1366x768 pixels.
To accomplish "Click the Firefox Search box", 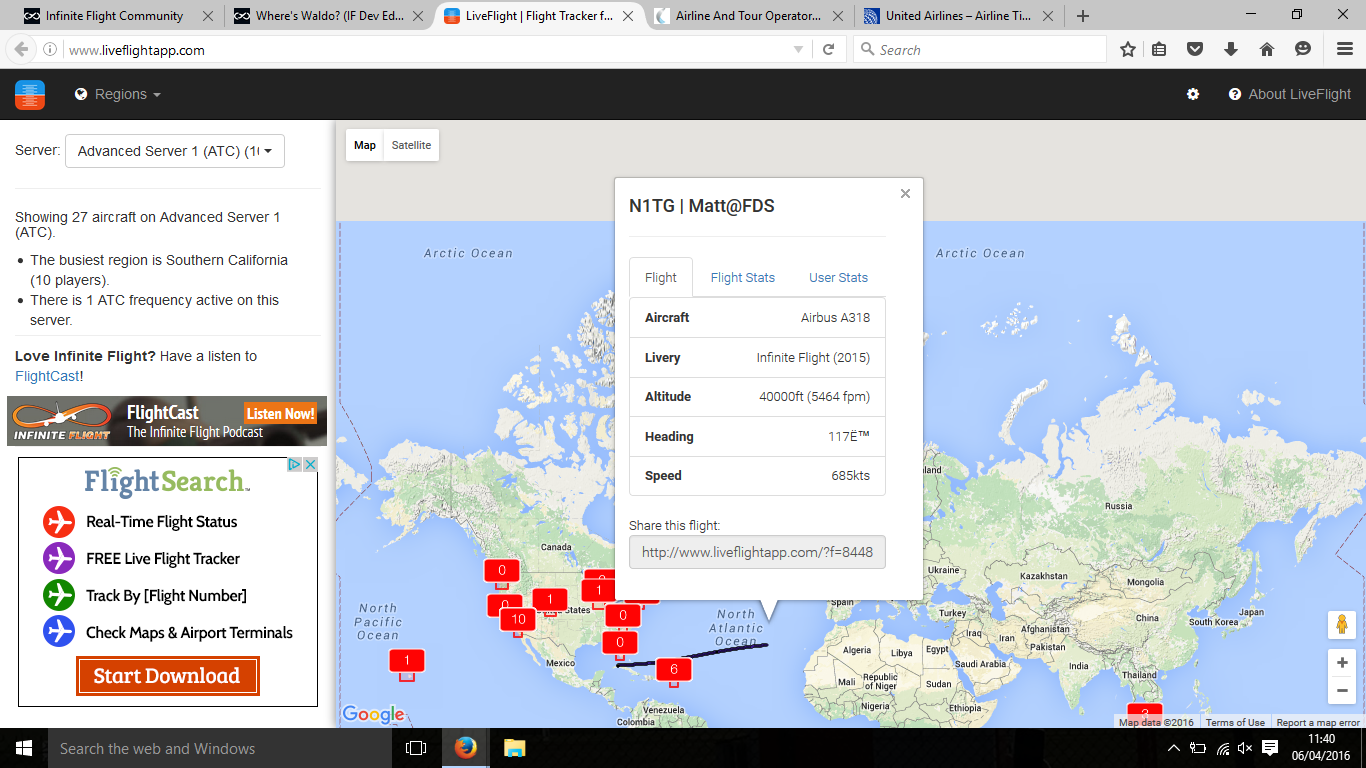I will tap(980, 50).
